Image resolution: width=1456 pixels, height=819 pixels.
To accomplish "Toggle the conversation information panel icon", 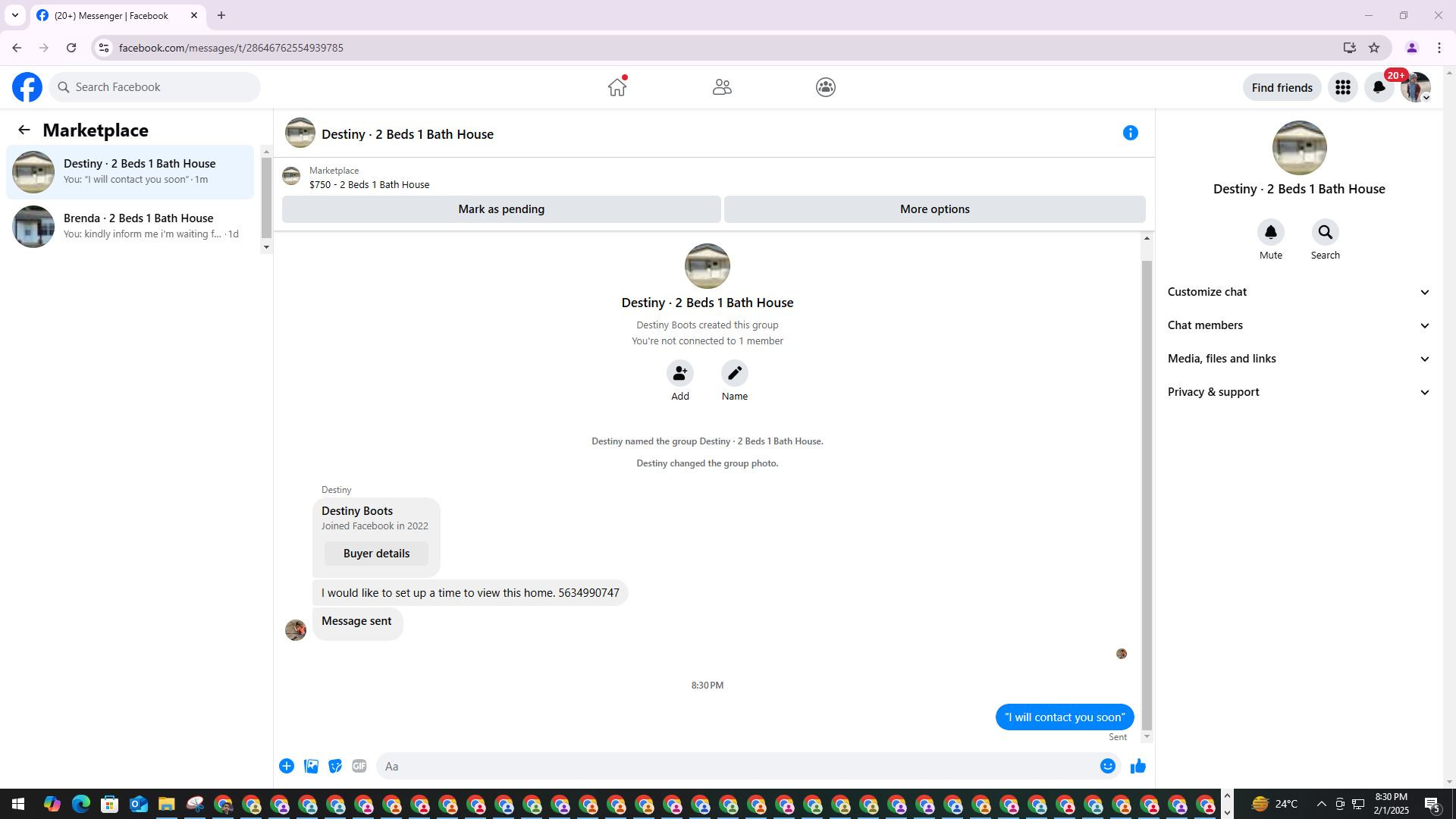I will pyautogui.click(x=1130, y=133).
